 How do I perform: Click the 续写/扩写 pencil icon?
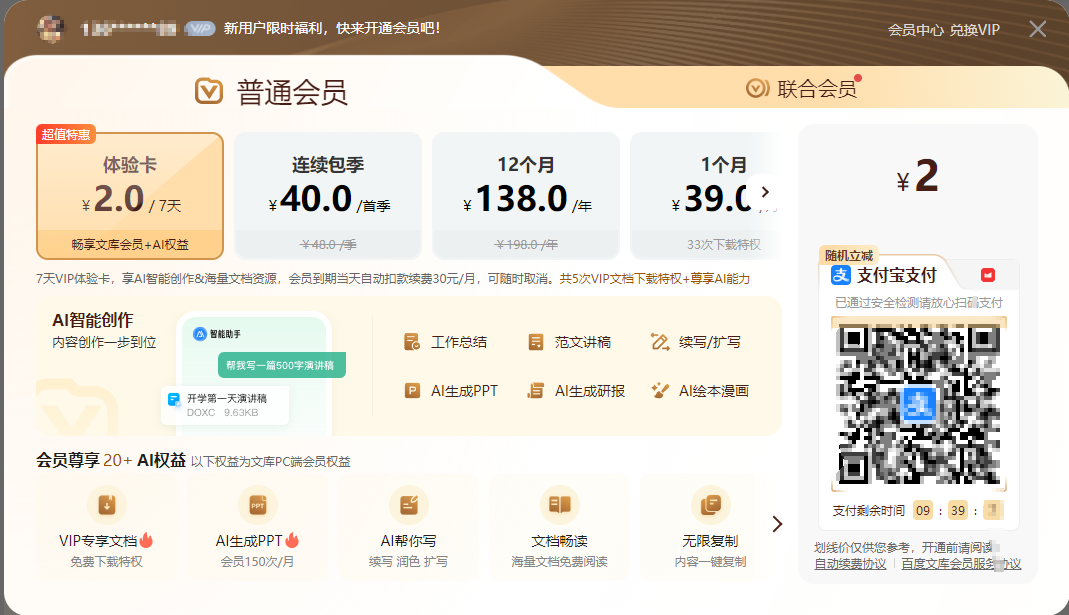tap(660, 342)
